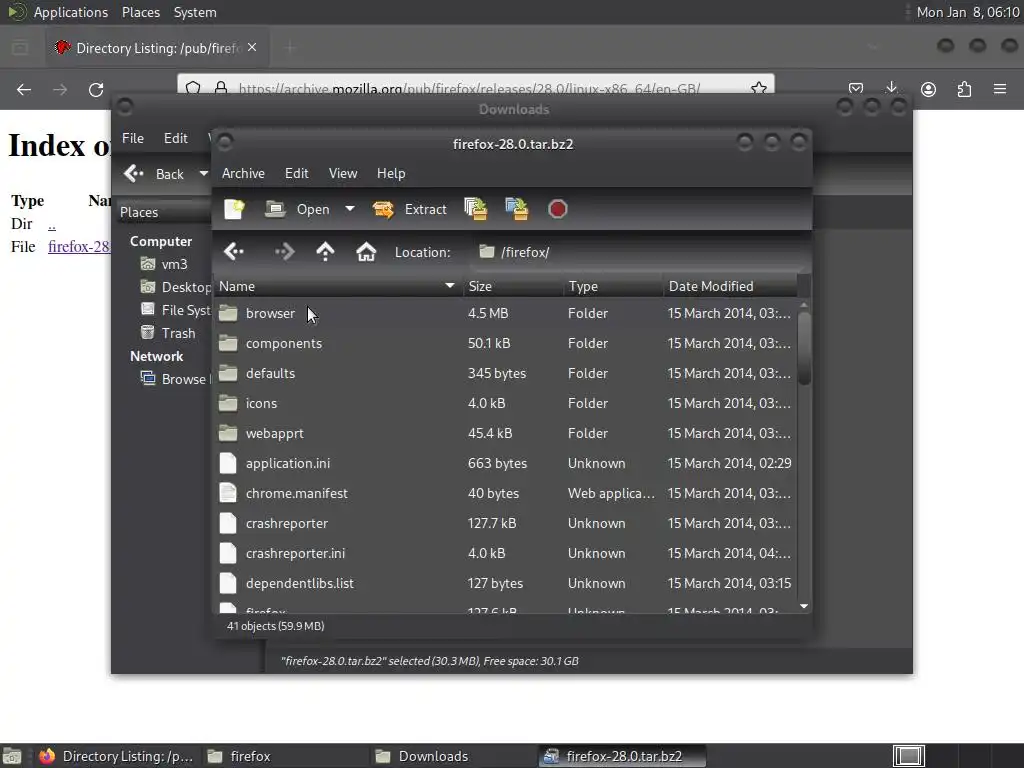
Task: Sort the list by the Name column
Action: click(x=338, y=286)
